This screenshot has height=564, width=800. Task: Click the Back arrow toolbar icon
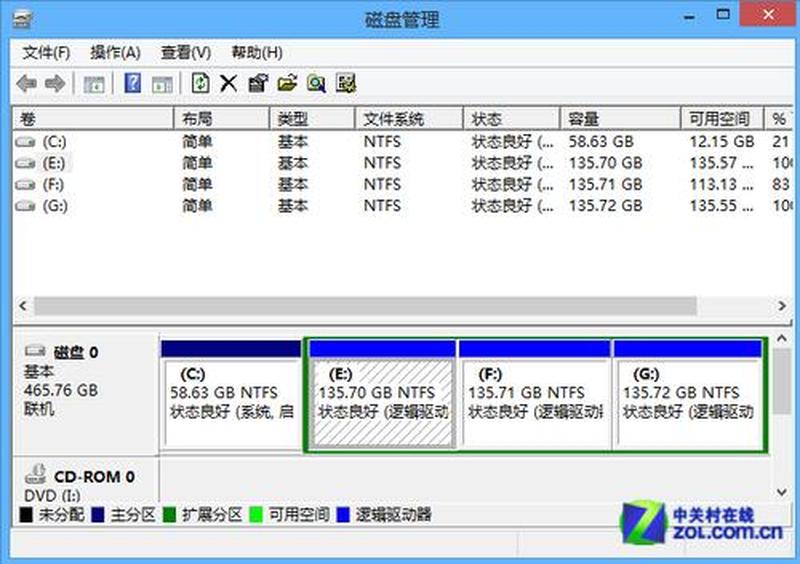coord(27,83)
